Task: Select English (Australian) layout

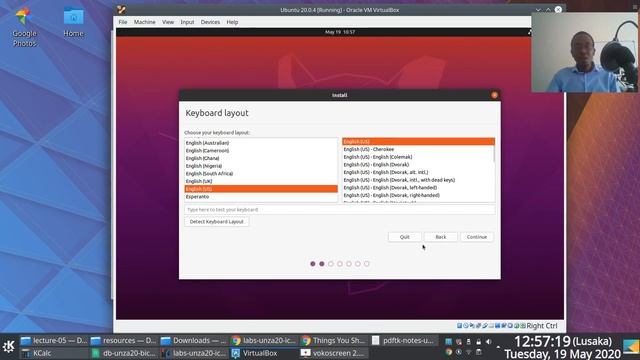Action: (x=261, y=143)
